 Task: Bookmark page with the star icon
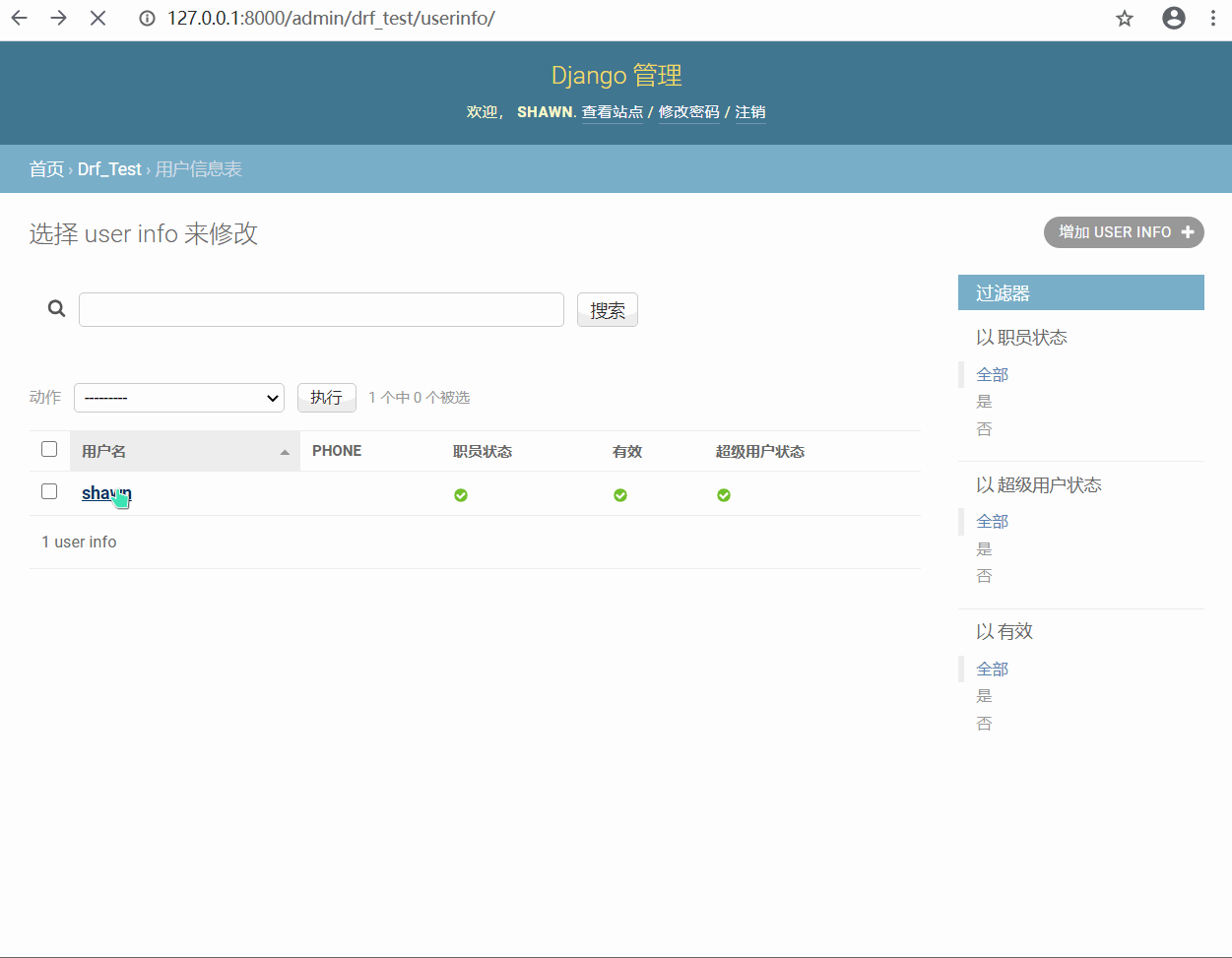click(1125, 19)
